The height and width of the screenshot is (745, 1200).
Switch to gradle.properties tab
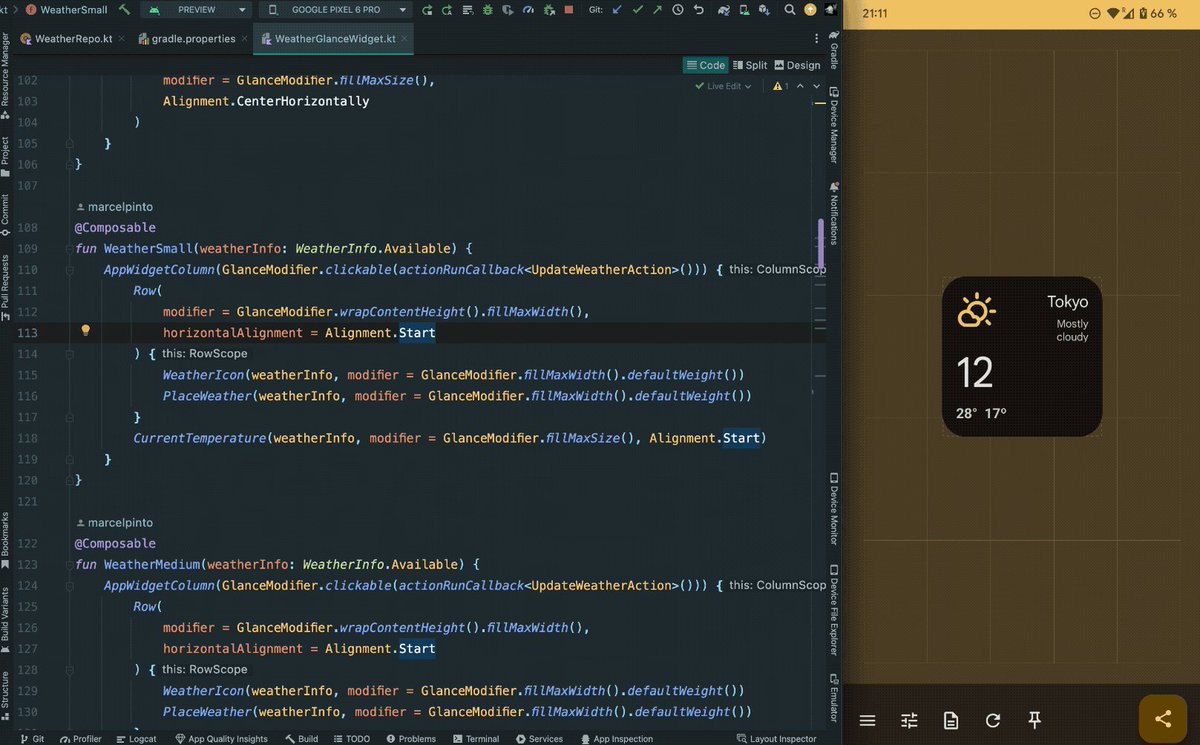[x=193, y=39]
